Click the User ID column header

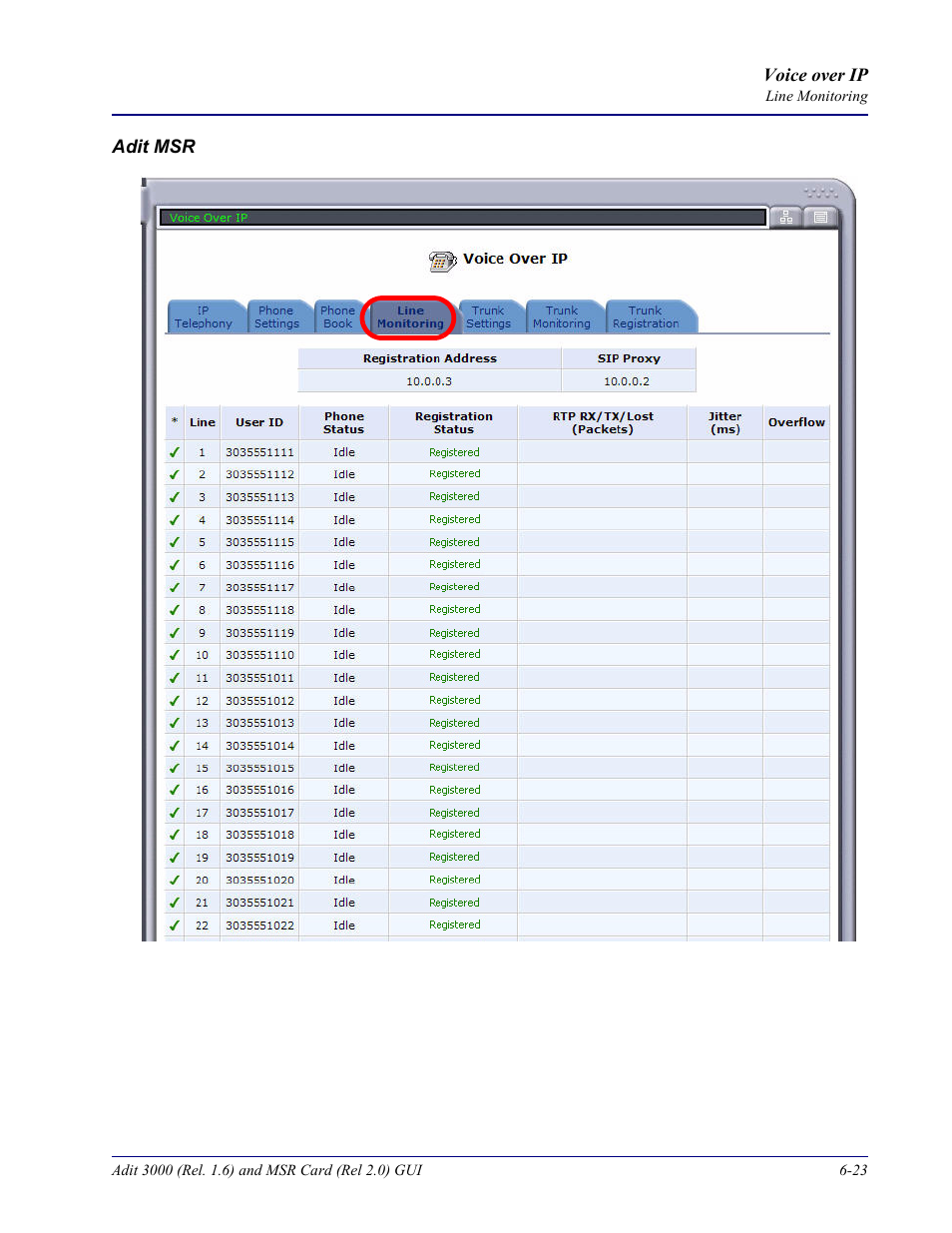[259, 422]
